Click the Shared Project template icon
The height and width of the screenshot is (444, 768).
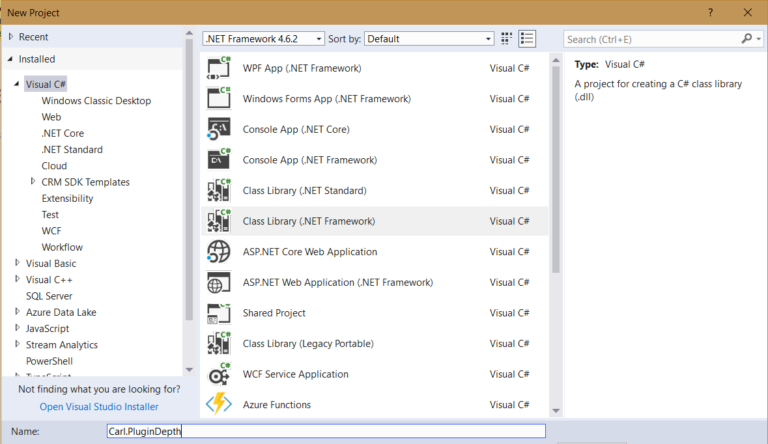pos(219,313)
